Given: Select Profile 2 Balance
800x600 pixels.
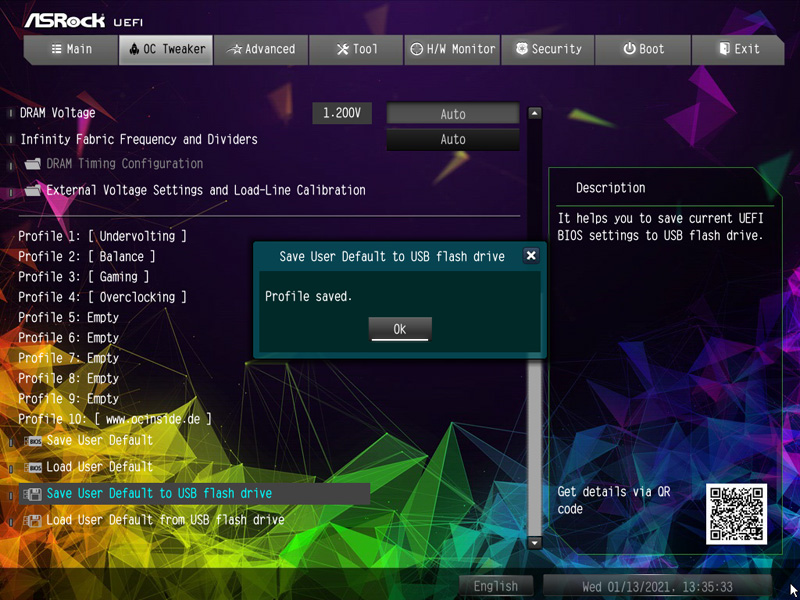Looking at the screenshot, I should (87, 257).
